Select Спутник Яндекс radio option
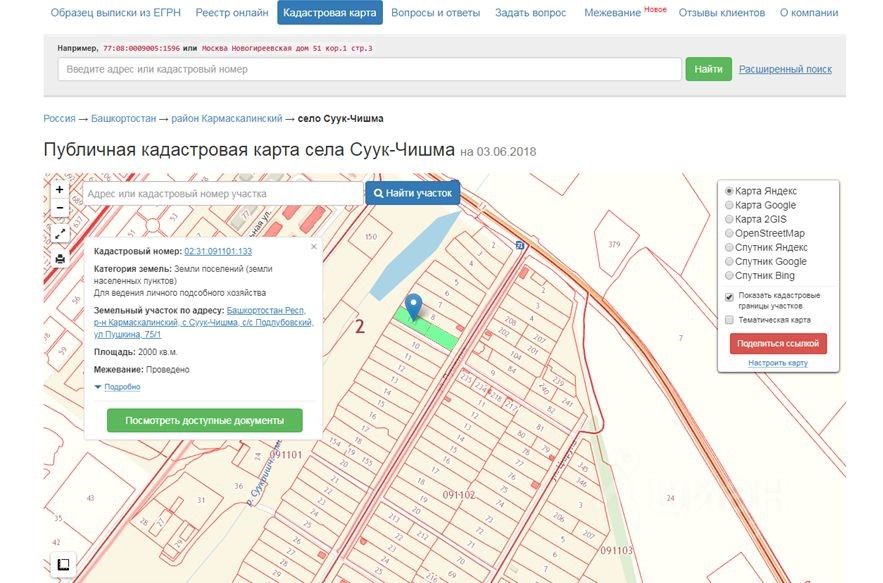Viewport: 883px width, 583px height. pyautogui.click(x=729, y=247)
